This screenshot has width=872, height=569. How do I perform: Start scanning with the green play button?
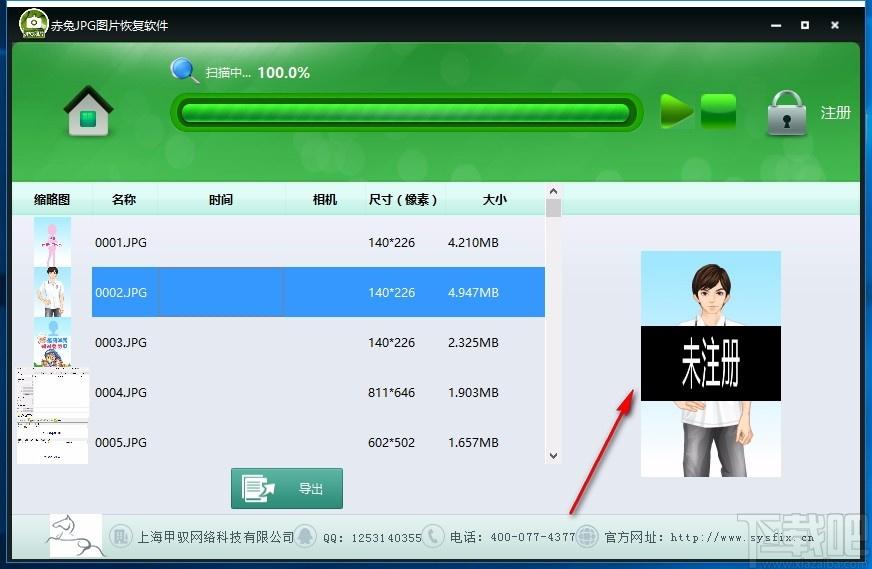coord(676,111)
